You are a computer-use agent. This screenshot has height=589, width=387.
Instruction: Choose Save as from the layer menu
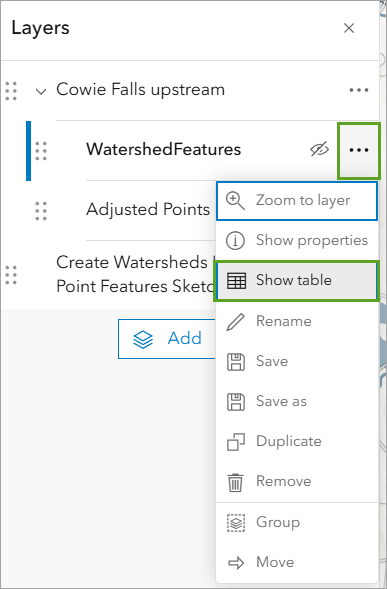point(297,402)
